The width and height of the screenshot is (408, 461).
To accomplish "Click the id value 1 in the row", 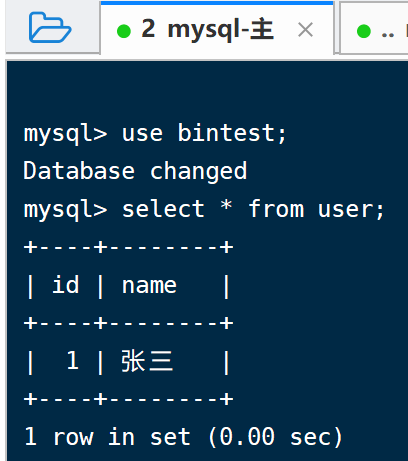I will click(x=73, y=361).
